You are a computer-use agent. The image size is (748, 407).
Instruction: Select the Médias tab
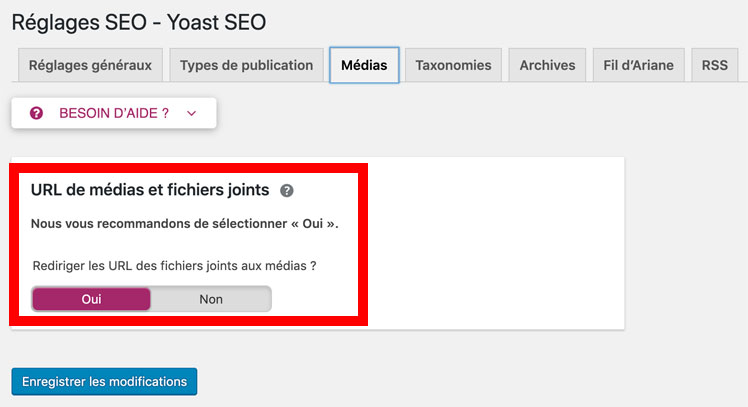[364, 65]
